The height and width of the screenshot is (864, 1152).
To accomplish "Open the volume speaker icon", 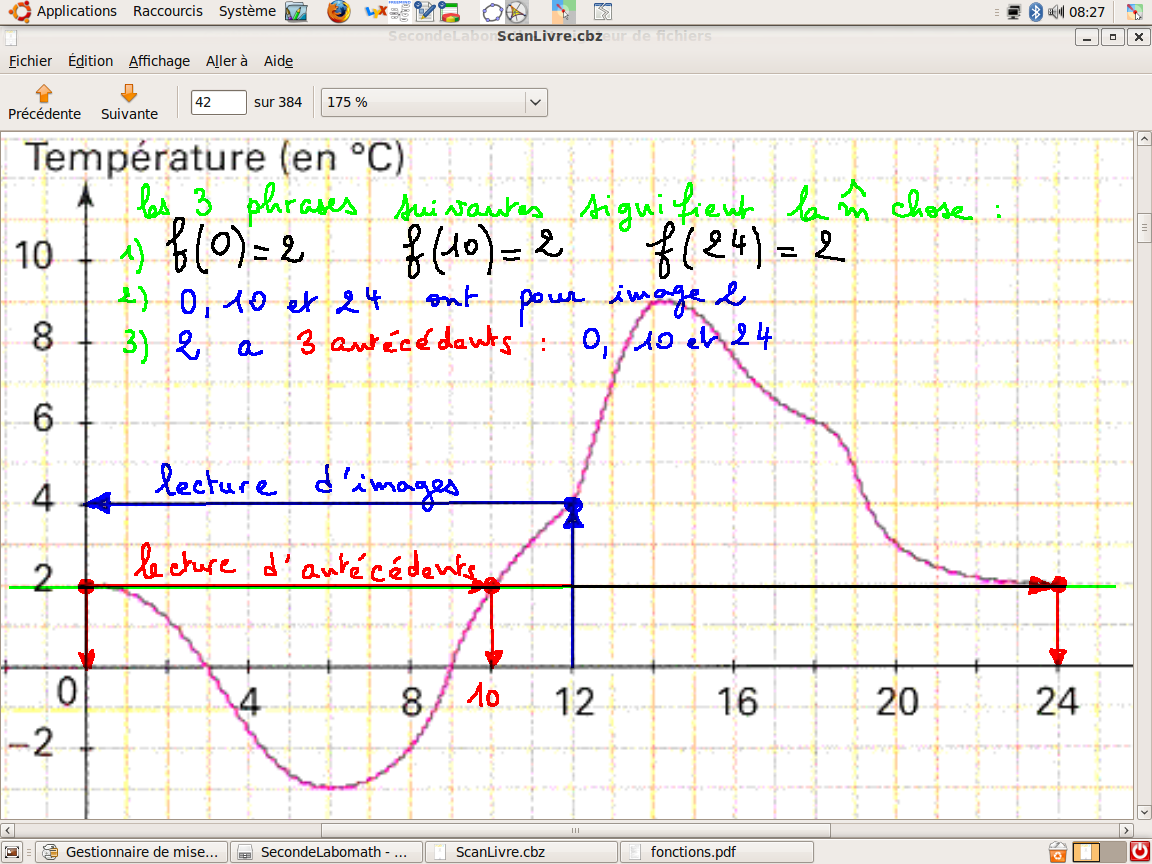I will 1056,12.
